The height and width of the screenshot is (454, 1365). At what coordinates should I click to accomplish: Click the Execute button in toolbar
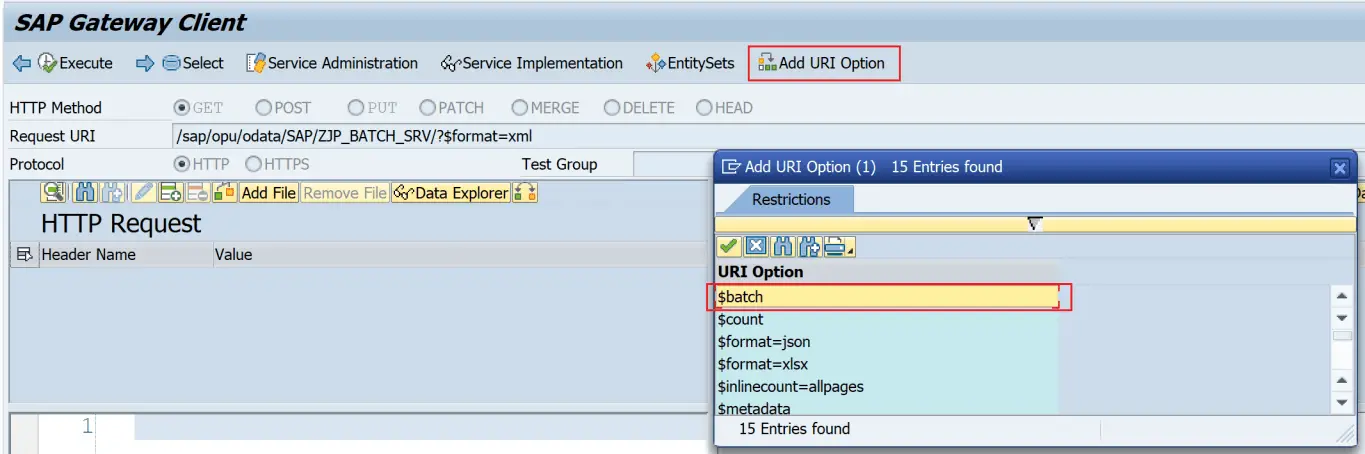click(76, 63)
